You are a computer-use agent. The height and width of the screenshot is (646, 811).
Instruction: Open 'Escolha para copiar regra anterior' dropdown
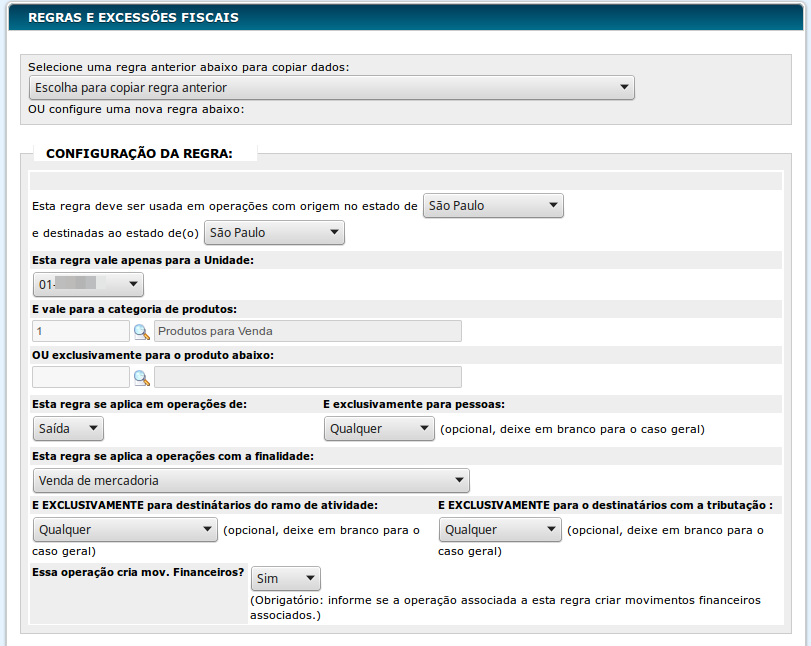point(331,88)
